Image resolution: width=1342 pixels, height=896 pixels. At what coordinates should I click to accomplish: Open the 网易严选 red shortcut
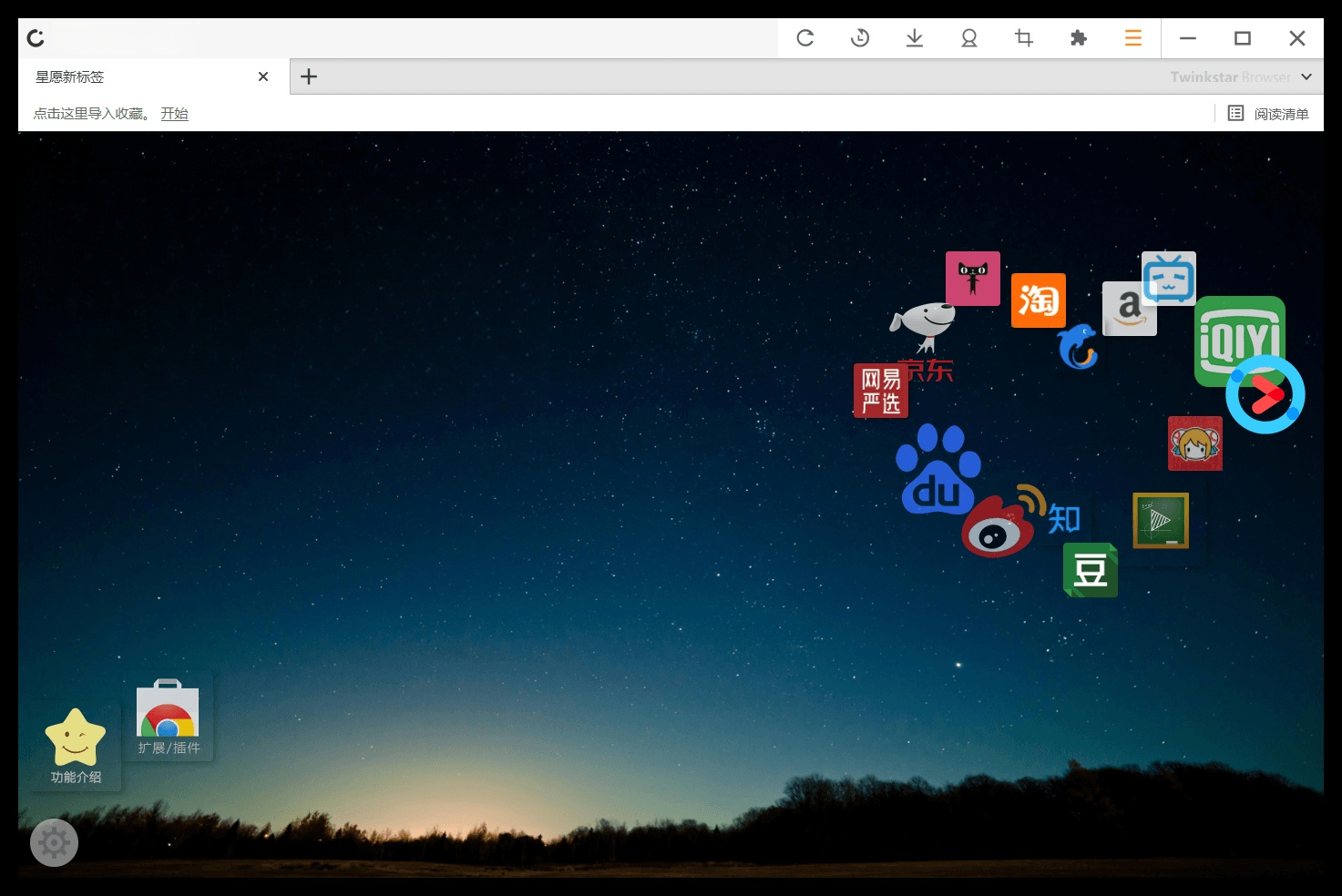(x=881, y=391)
